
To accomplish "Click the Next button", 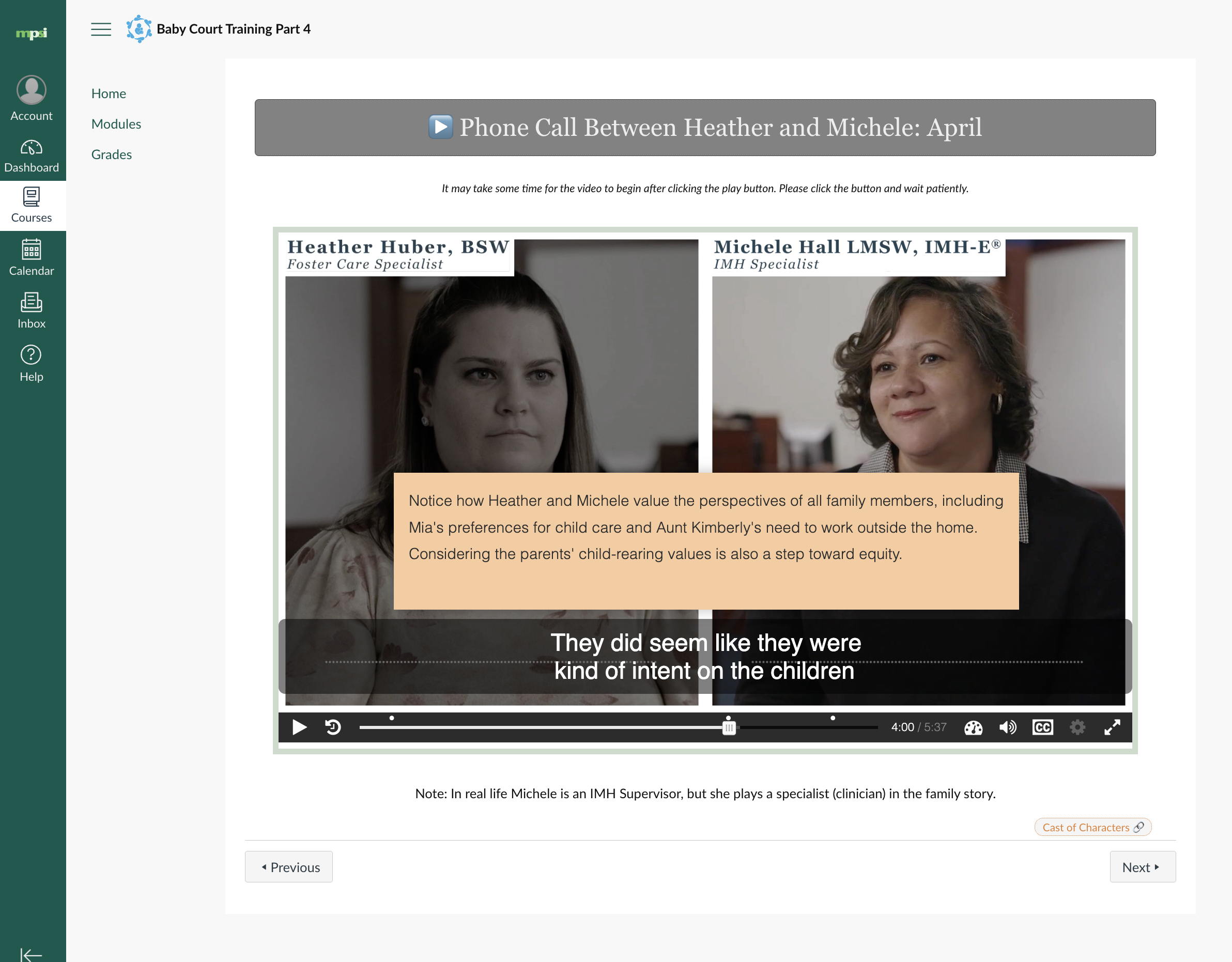I will click(1142, 867).
